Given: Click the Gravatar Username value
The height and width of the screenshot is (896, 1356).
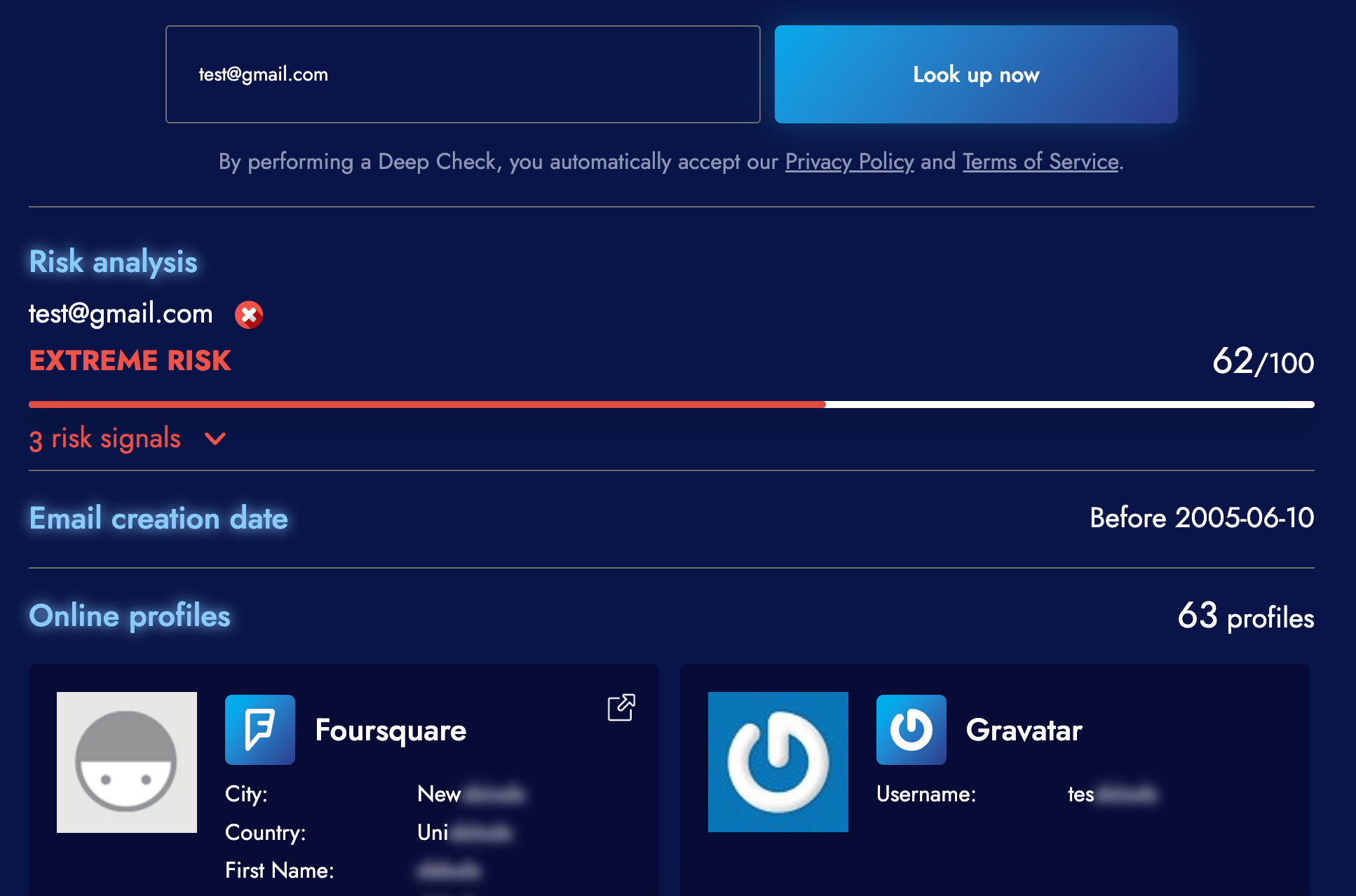Looking at the screenshot, I should click(1112, 794).
